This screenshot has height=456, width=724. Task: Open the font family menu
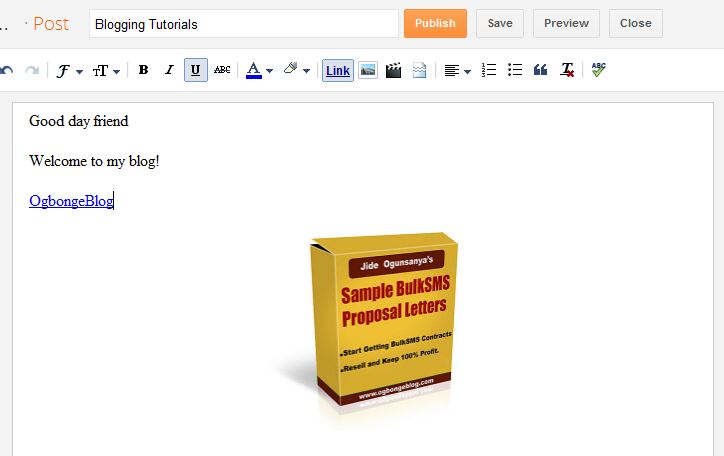(69, 71)
